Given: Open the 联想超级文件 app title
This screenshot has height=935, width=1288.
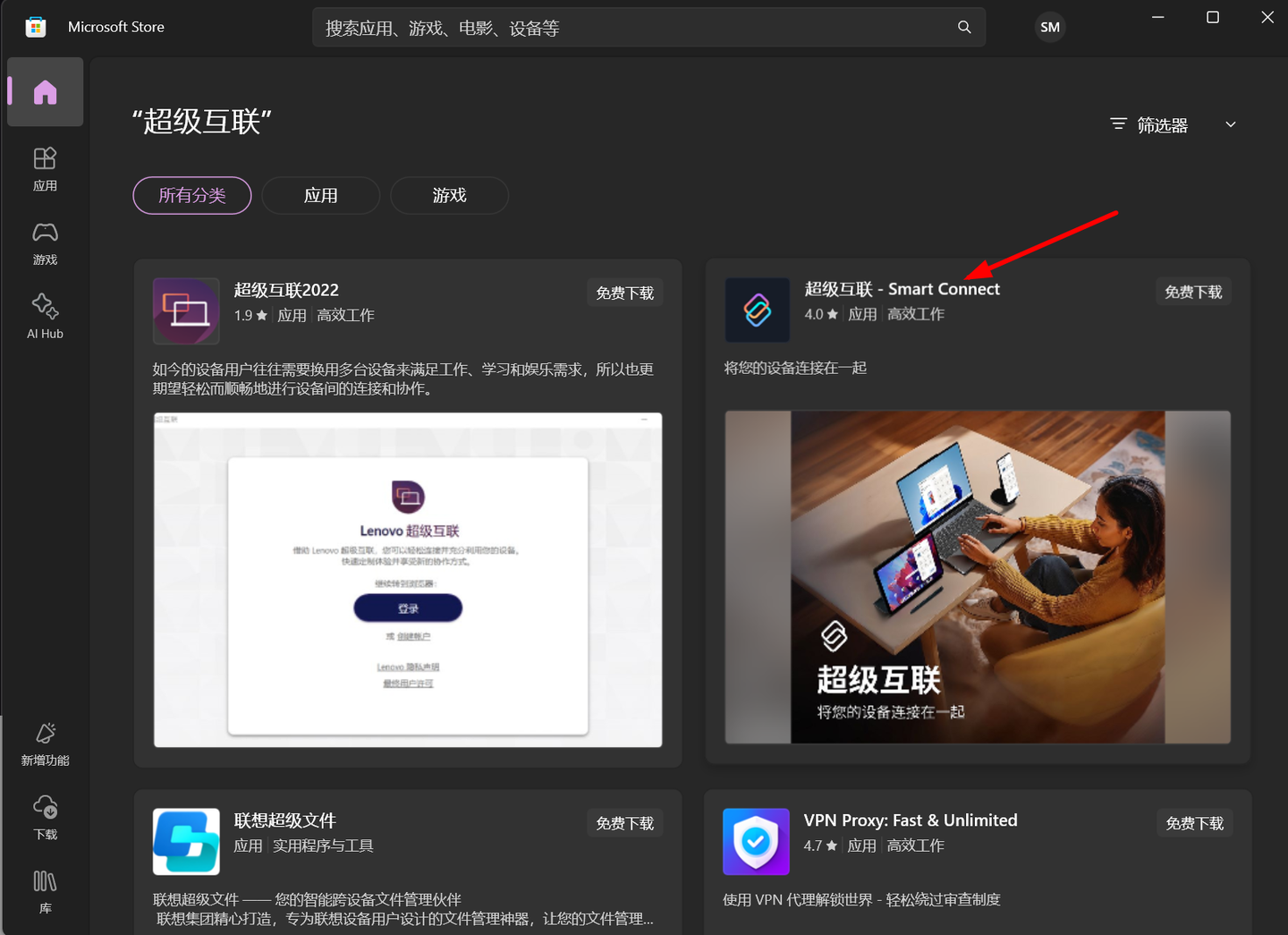Looking at the screenshot, I should click(285, 820).
